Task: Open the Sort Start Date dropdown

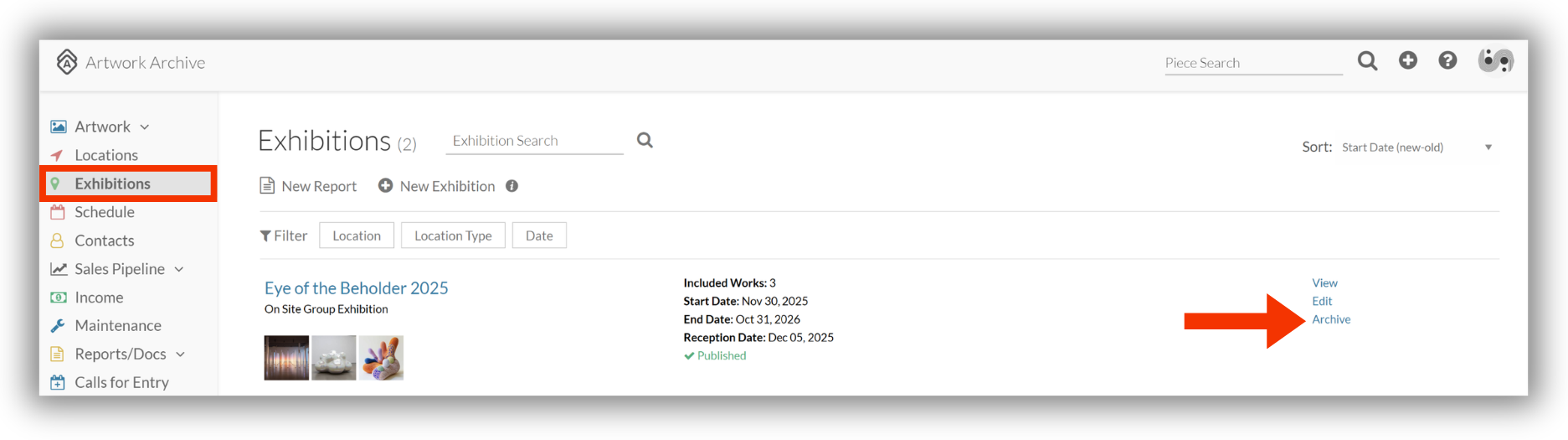Action: coord(1416,148)
